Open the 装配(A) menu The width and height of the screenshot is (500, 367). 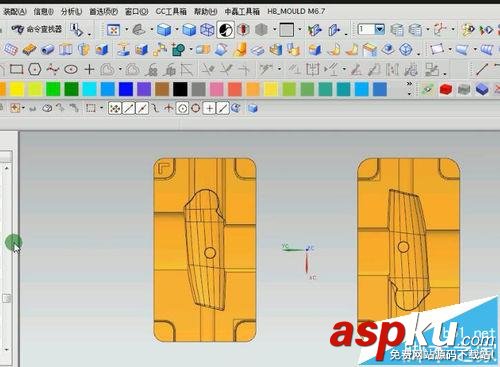click(x=14, y=11)
